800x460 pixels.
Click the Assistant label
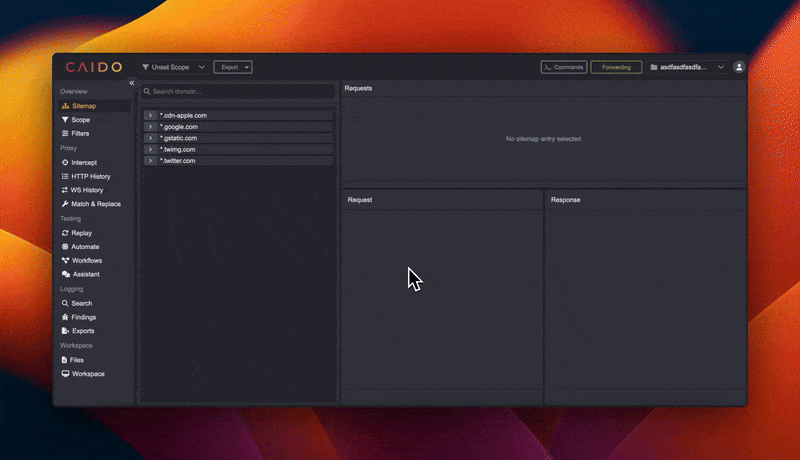(x=86, y=274)
